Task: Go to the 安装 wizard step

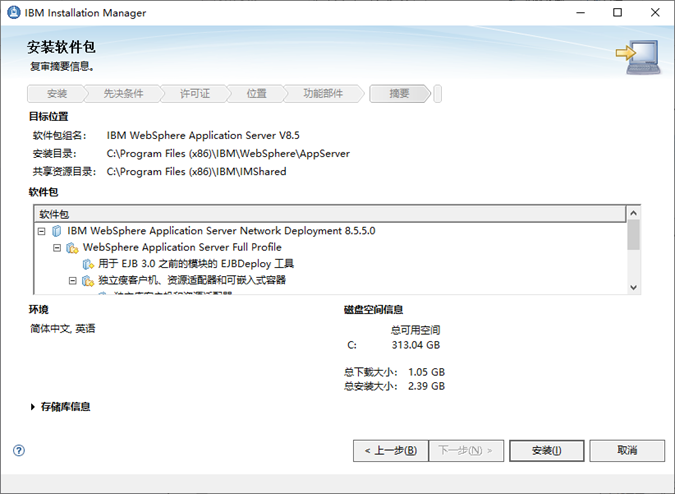Action: (56, 94)
